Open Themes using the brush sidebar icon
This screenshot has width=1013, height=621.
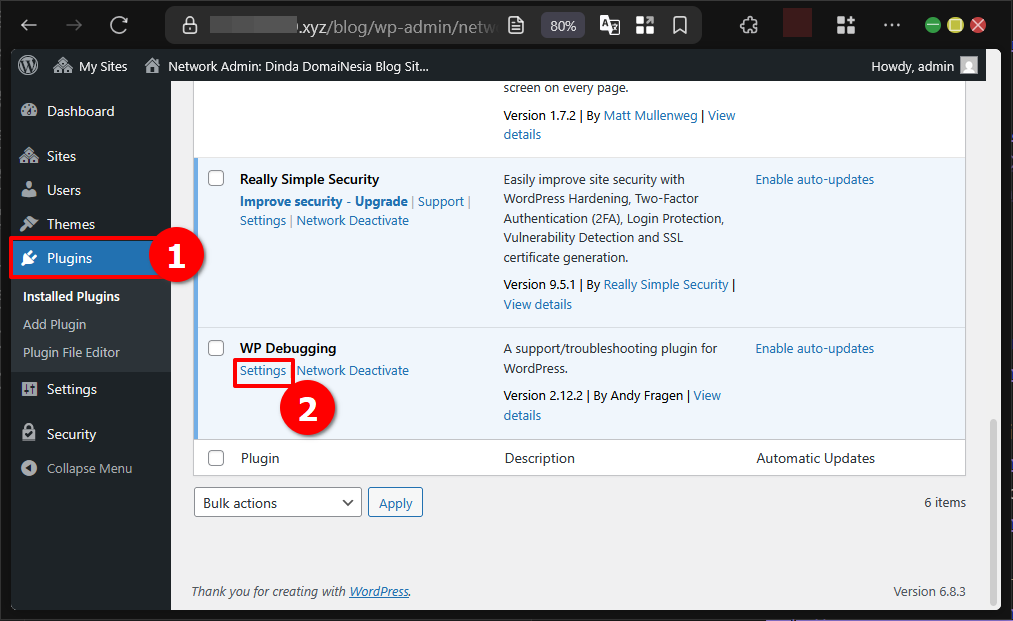29,222
